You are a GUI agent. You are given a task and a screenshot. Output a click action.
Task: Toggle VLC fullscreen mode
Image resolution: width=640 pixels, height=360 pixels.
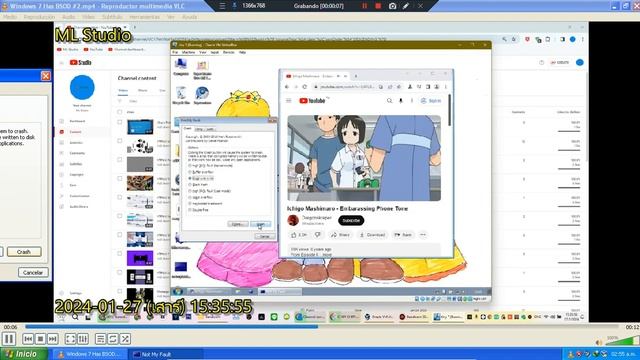[x=70, y=339]
